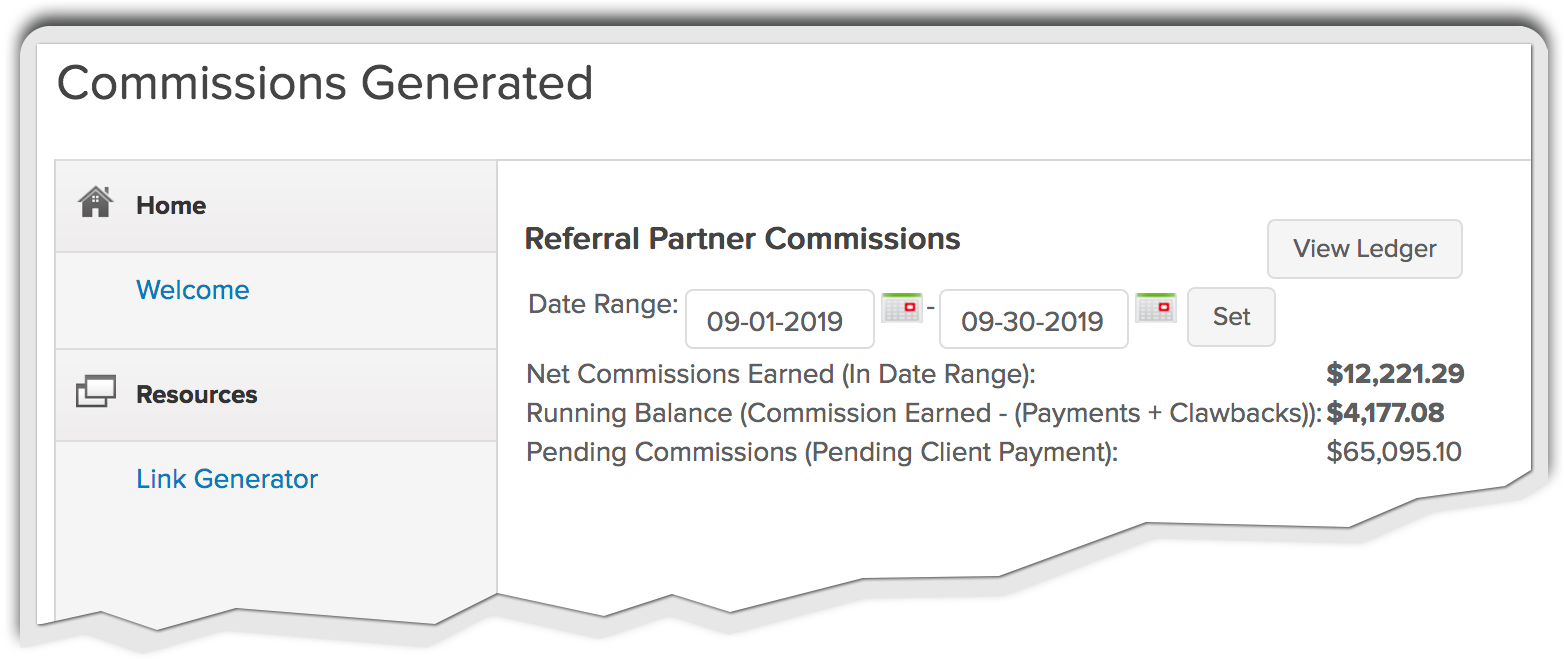Click the Referral Partner Commissions heading
The image size is (1564, 664).
point(742,239)
